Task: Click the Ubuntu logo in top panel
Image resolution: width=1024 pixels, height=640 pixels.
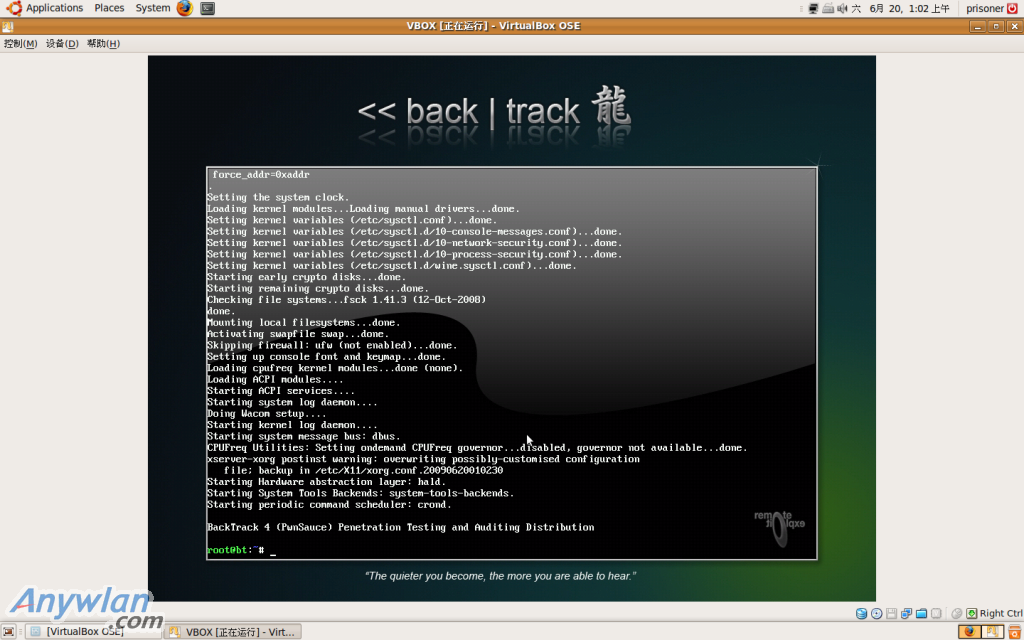Action: tap(14, 8)
